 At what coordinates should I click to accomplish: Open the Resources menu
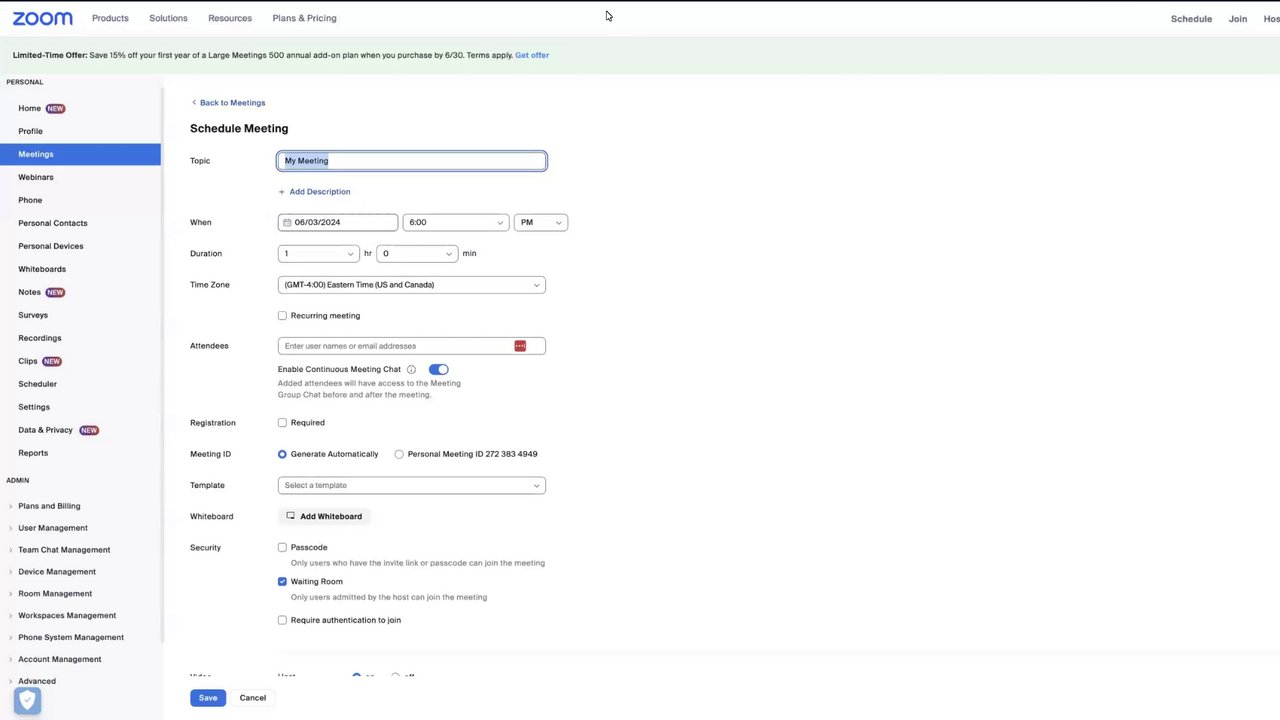click(x=230, y=18)
